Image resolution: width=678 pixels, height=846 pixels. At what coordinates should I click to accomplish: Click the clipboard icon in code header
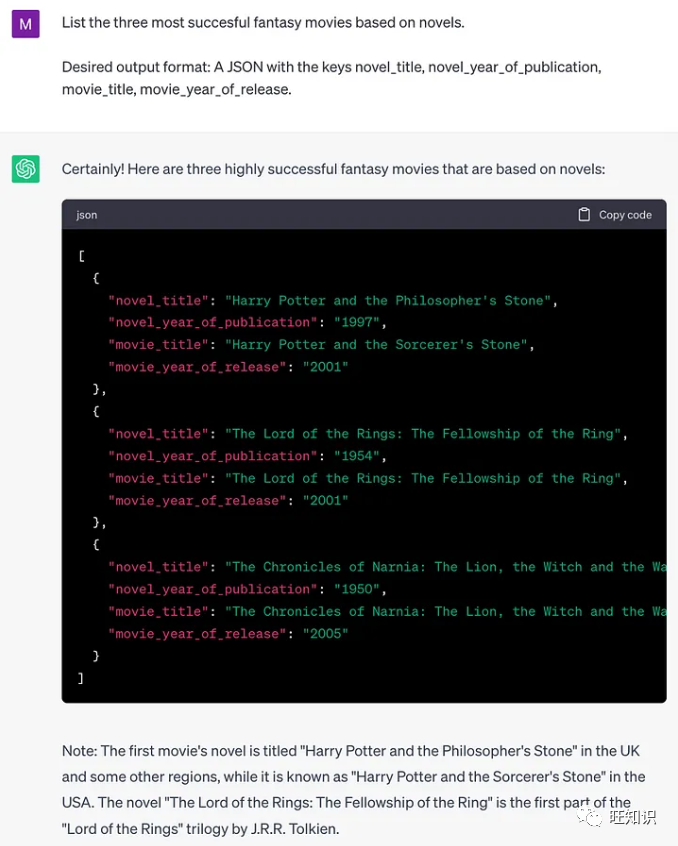[x=584, y=215]
